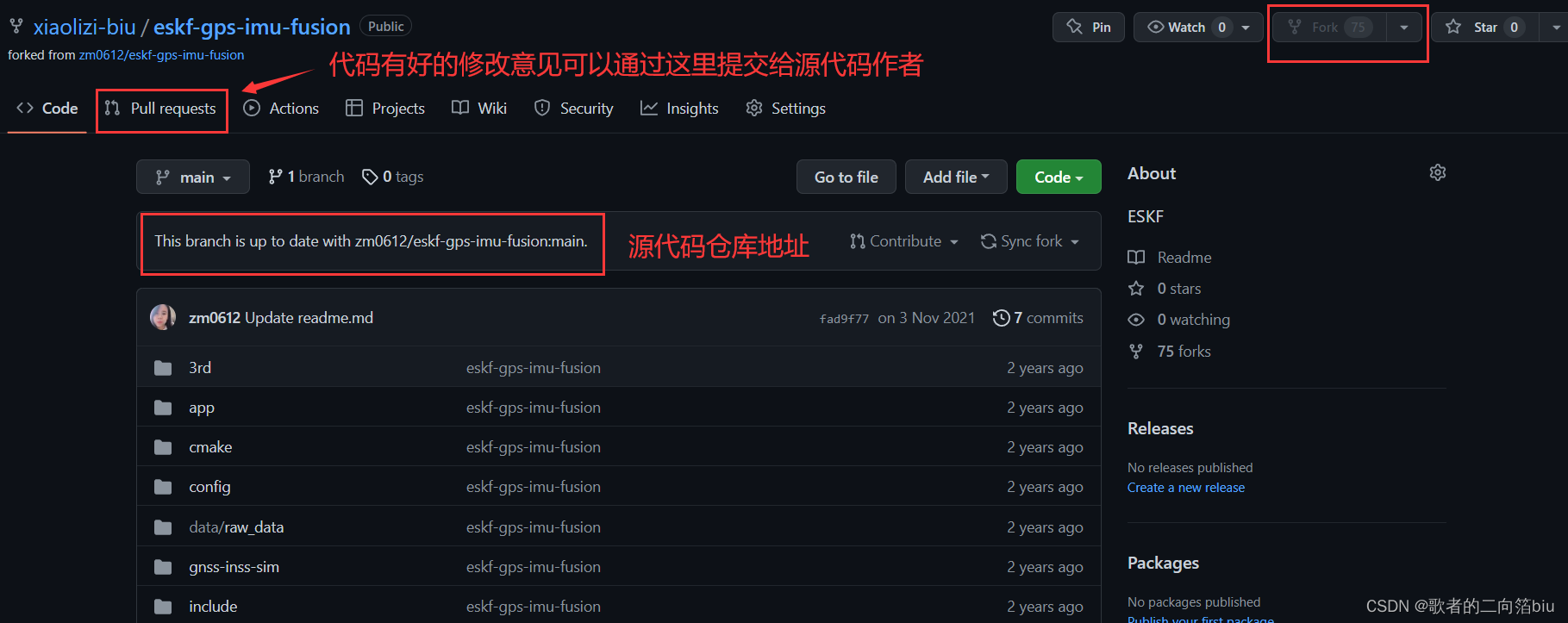1568x623 pixels.
Task: Open the Actions tab
Action: click(x=281, y=108)
